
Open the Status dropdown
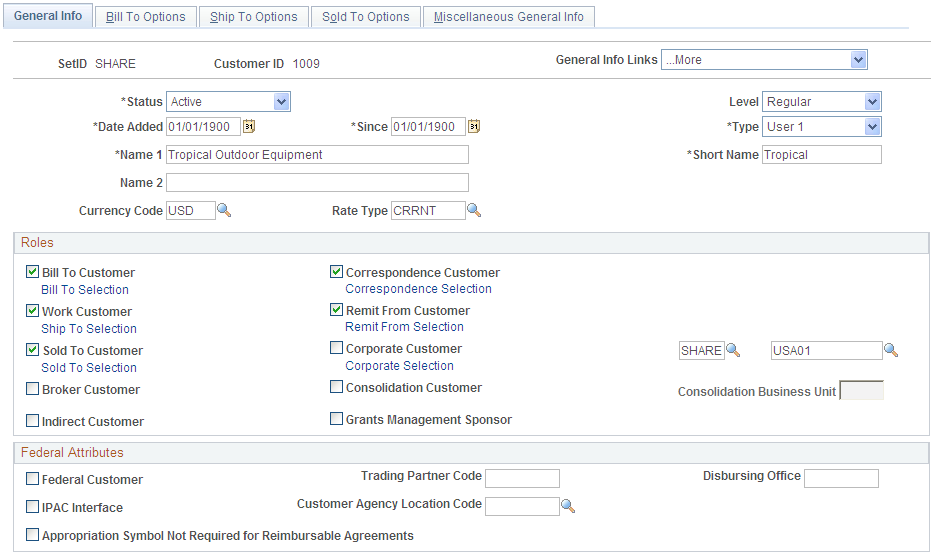[228, 102]
